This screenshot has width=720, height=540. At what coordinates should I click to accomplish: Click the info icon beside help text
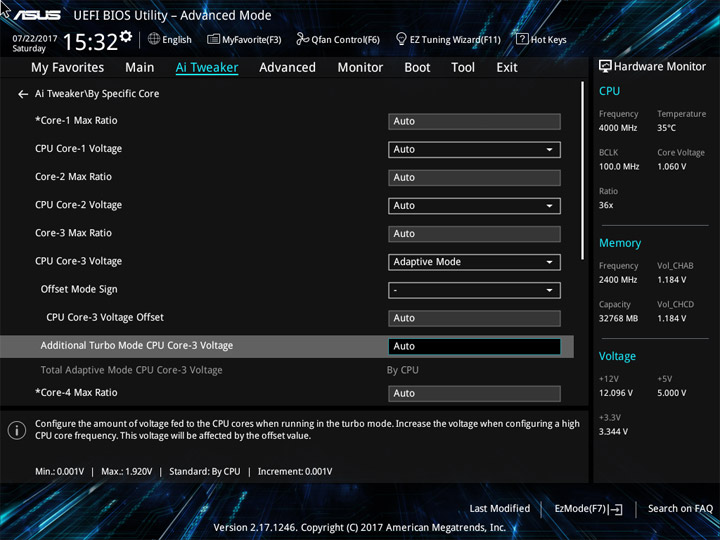coord(17,430)
